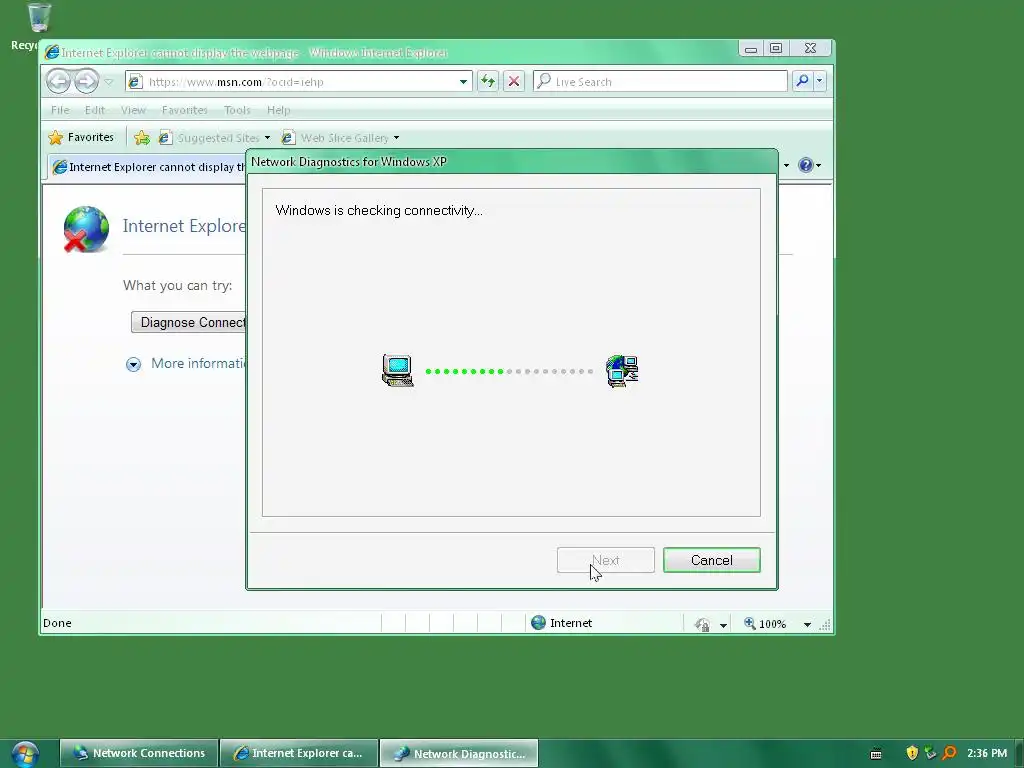Open the Recycle Bin desktop icon
Image resolution: width=1024 pixels, height=768 pixels.
point(38,18)
